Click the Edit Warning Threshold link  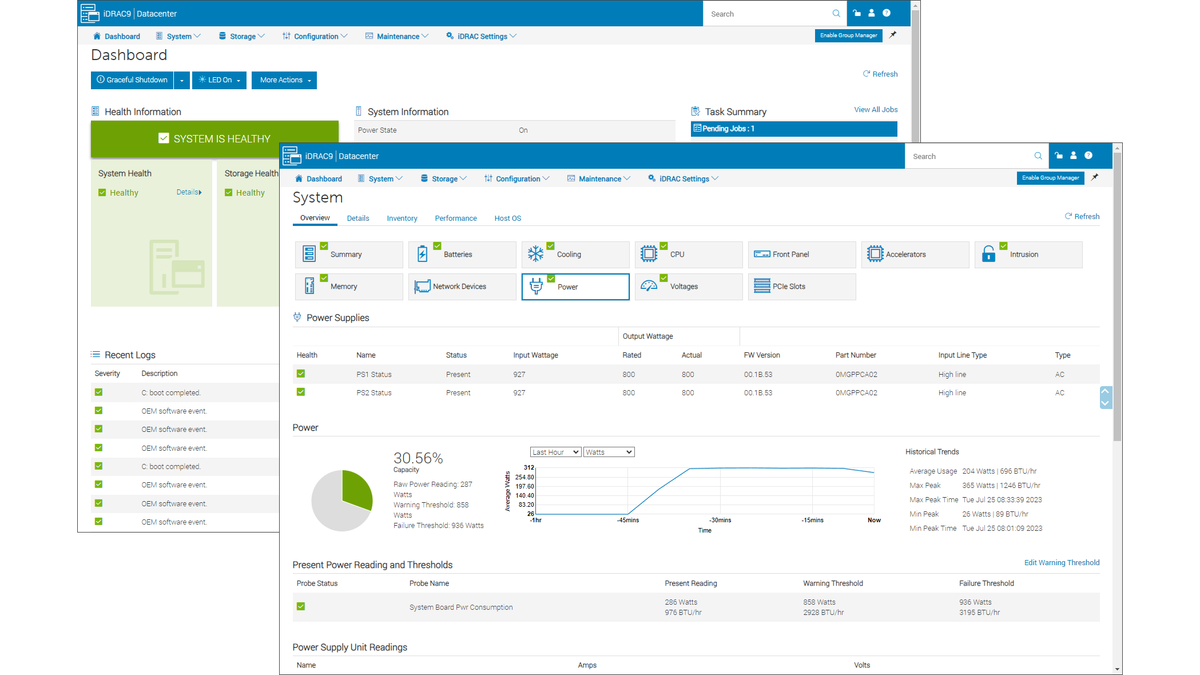click(x=1062, y=563)
